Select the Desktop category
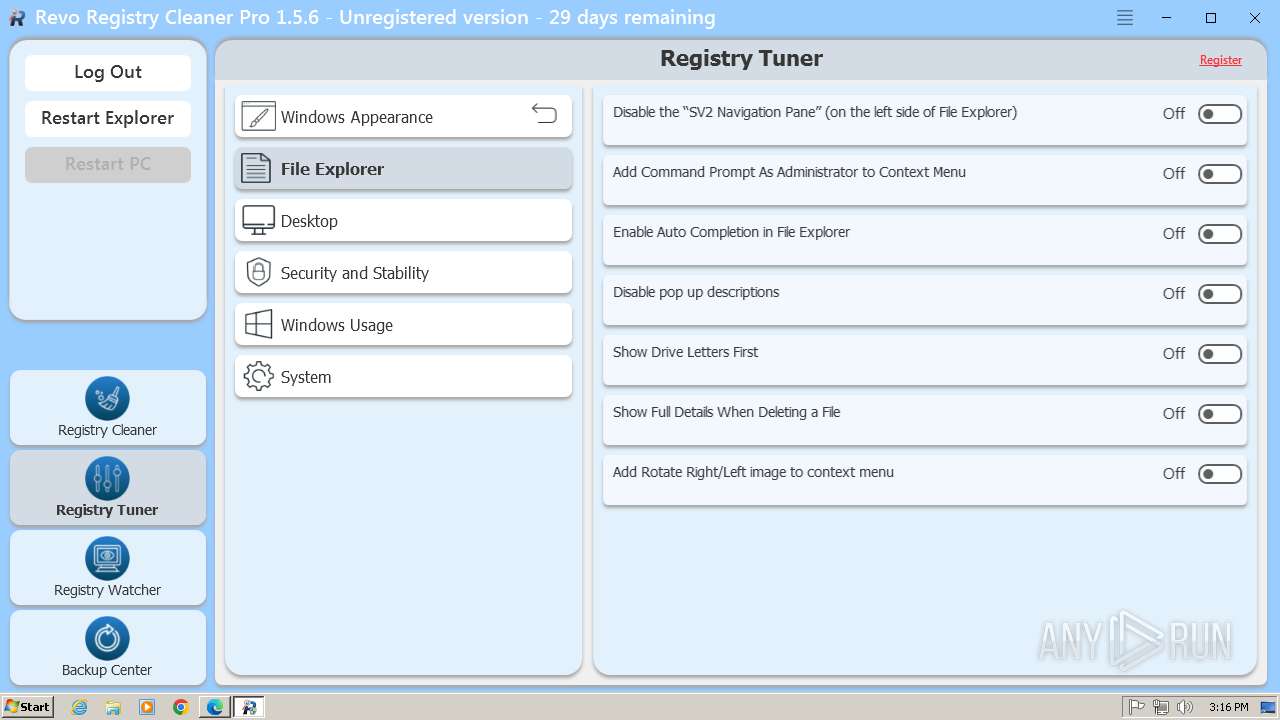Screen dimensions: 1280x720 (x=403, y=221)
